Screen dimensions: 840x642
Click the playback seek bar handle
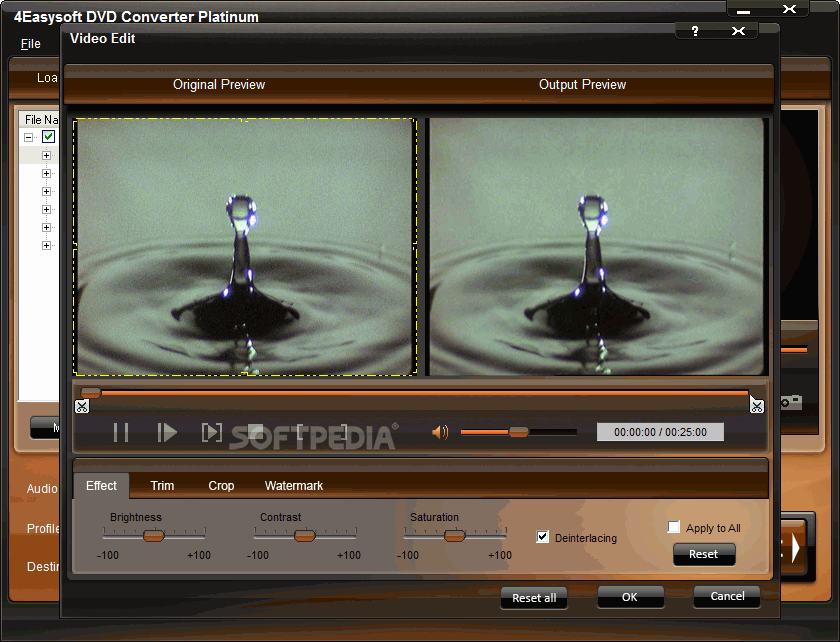[x=91, y=393]
